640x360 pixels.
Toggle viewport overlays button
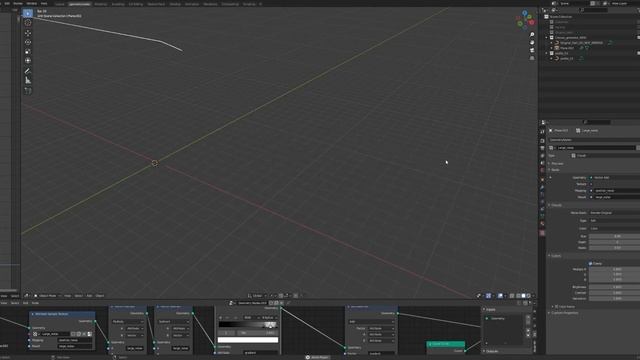tap(500, 296)
